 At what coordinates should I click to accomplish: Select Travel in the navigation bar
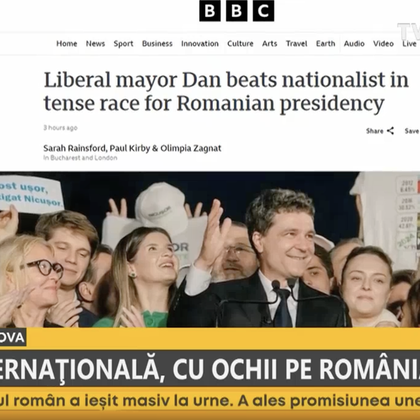[297, 44]
